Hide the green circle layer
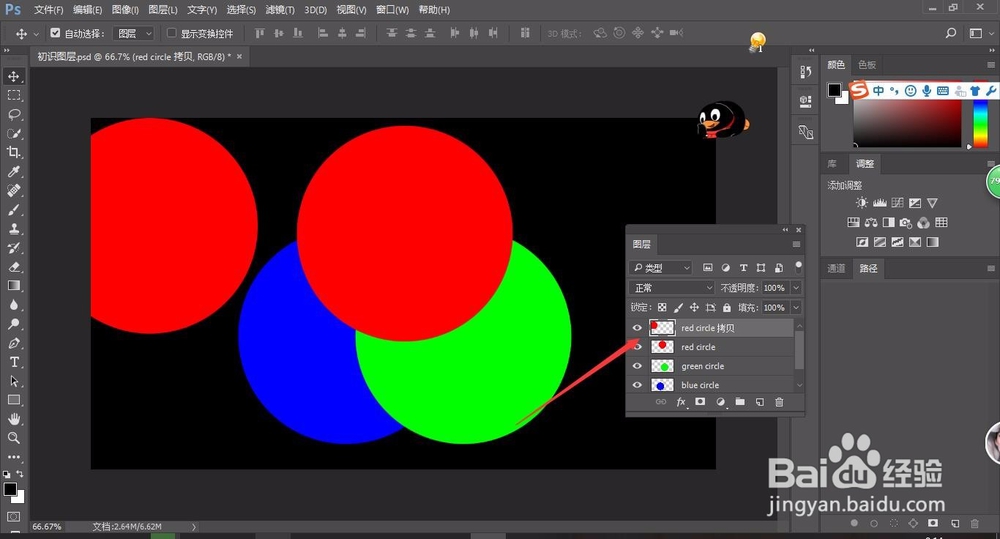Viewport: 1000px width, 539px height. [x=637, y=366]
